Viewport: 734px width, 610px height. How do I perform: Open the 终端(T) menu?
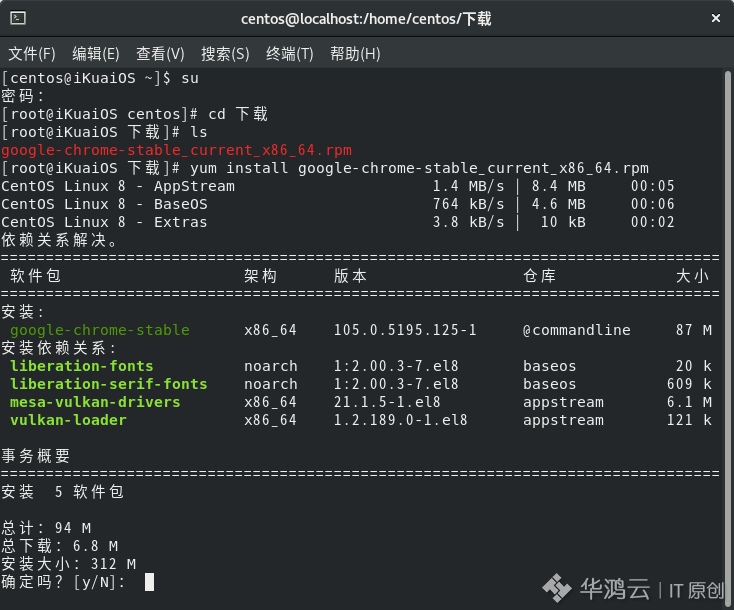(289, 54)
